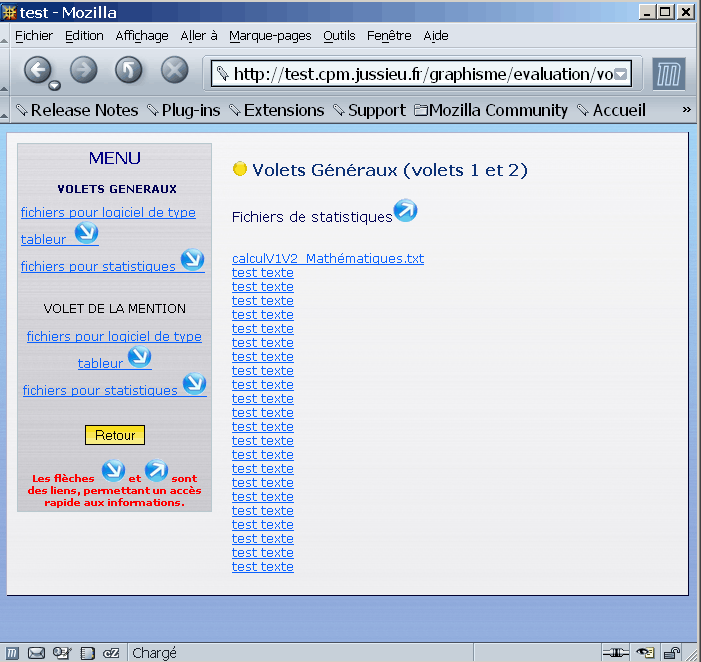Expand the Mozilla Community bookmark folder
The image size is (701, 662).
[x=490, y=110]
